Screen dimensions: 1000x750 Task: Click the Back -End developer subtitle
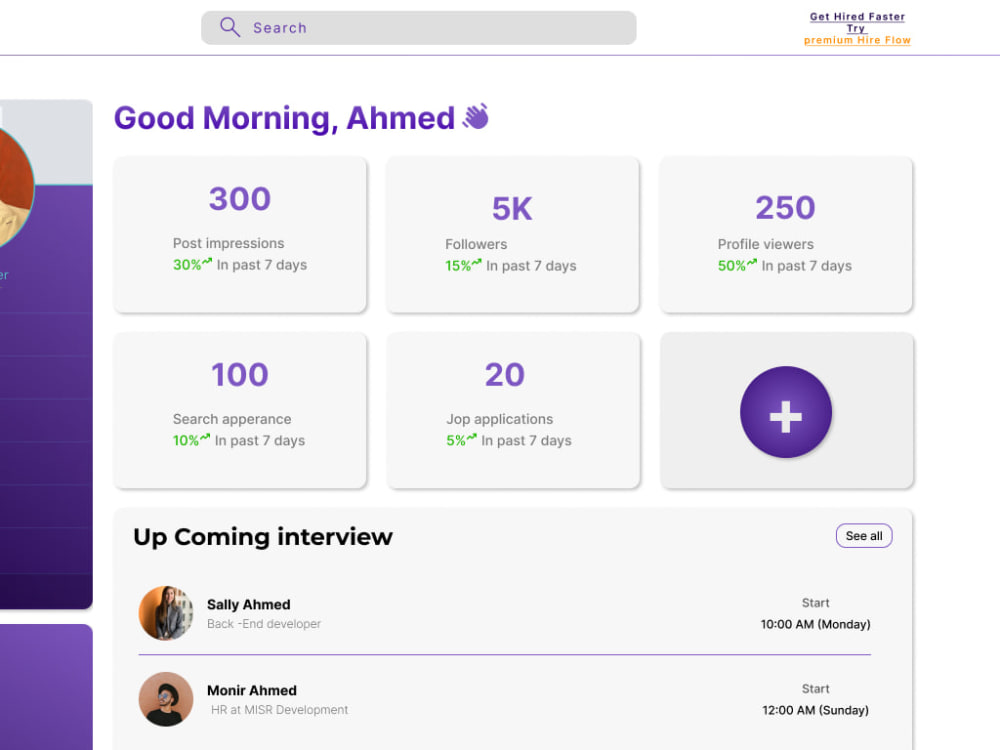(264, 624)
